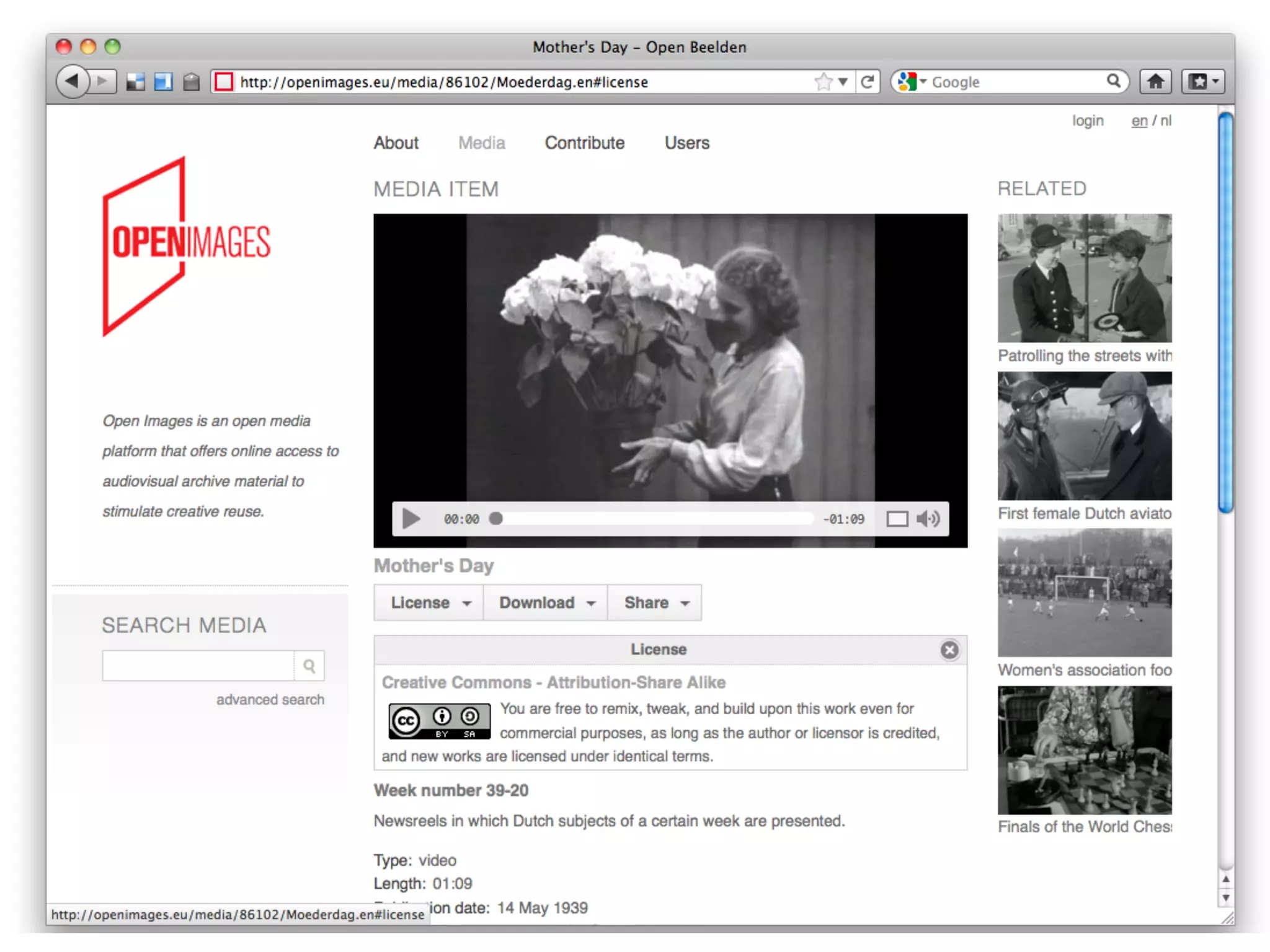The image size is (1270, 952).
Task: Reload the page with the refresh icon
Action: [x=868, y=82]
